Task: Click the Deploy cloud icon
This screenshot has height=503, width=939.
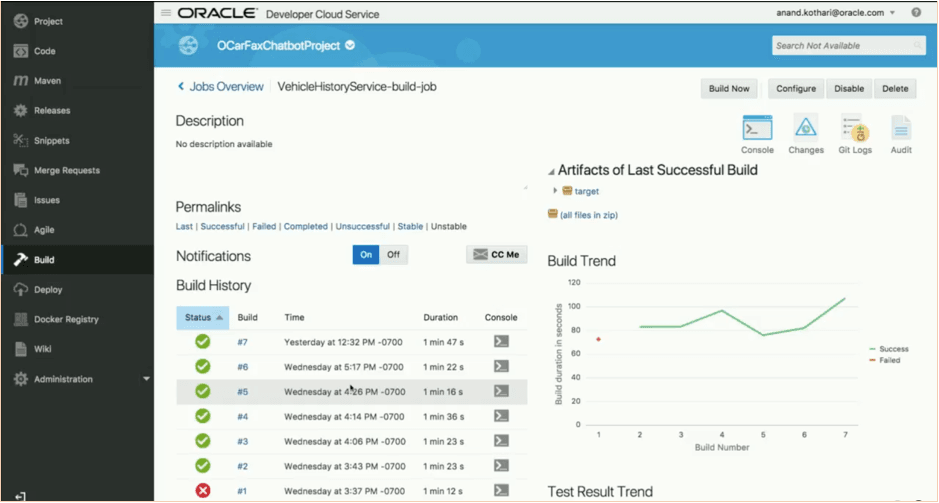Action: coord(20,290)
